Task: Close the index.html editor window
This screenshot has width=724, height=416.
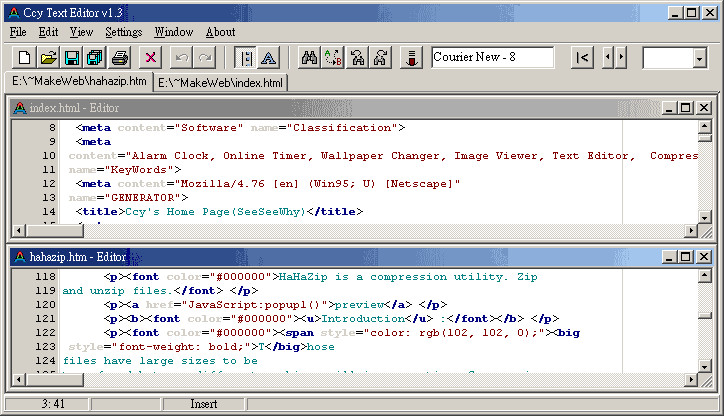Action: point(704,108)
